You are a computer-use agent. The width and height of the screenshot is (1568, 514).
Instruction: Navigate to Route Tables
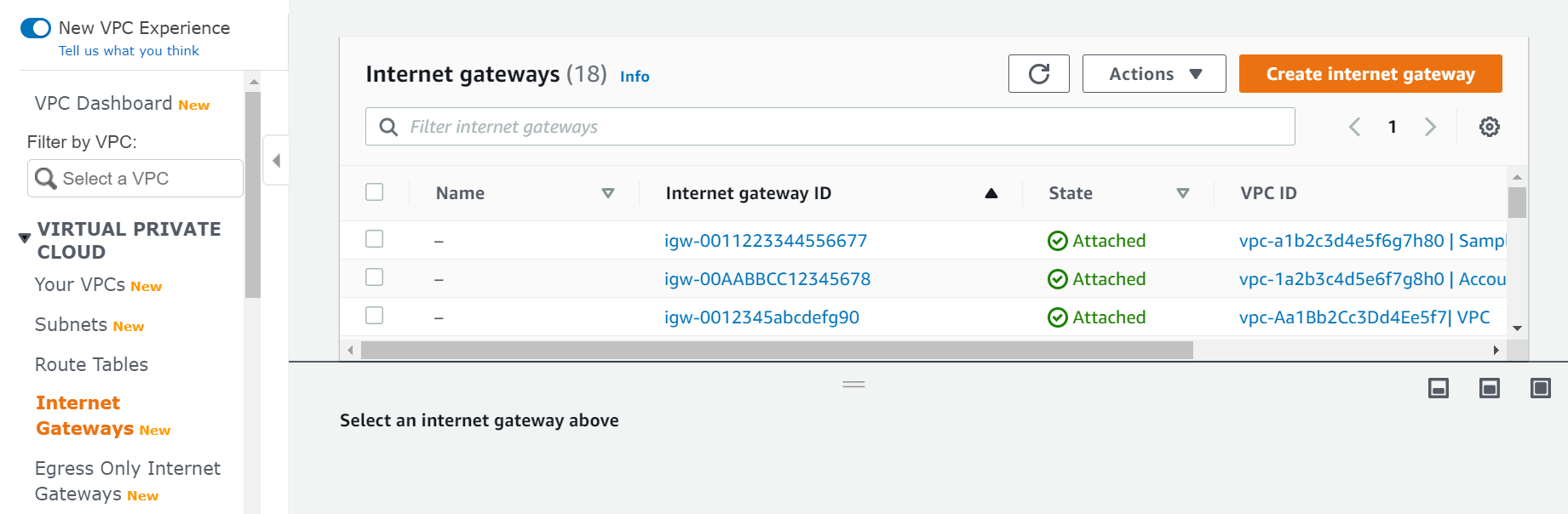click(90, 364)
